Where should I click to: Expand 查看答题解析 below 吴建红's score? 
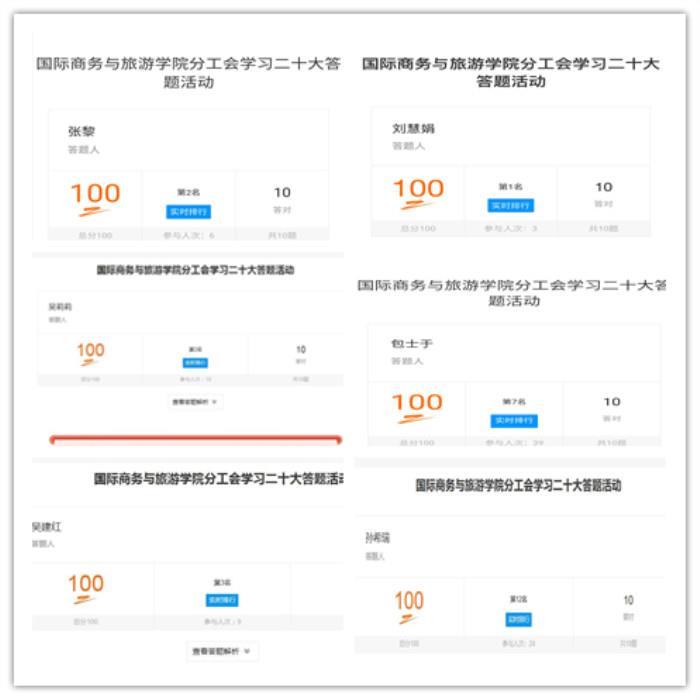(x=223, y=651)
